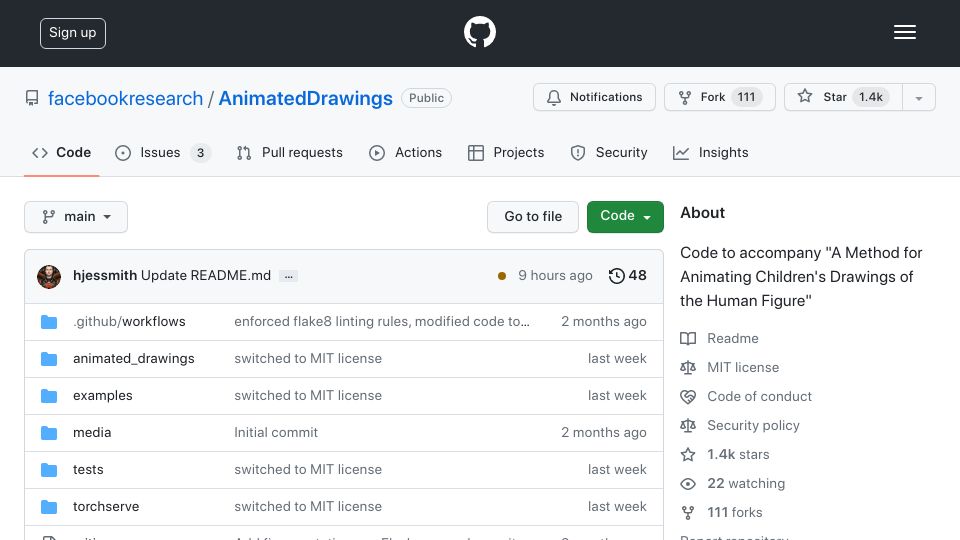Click the .github/workflows folder icon
This screenshot has height=540, width=960.
(49, 322)
